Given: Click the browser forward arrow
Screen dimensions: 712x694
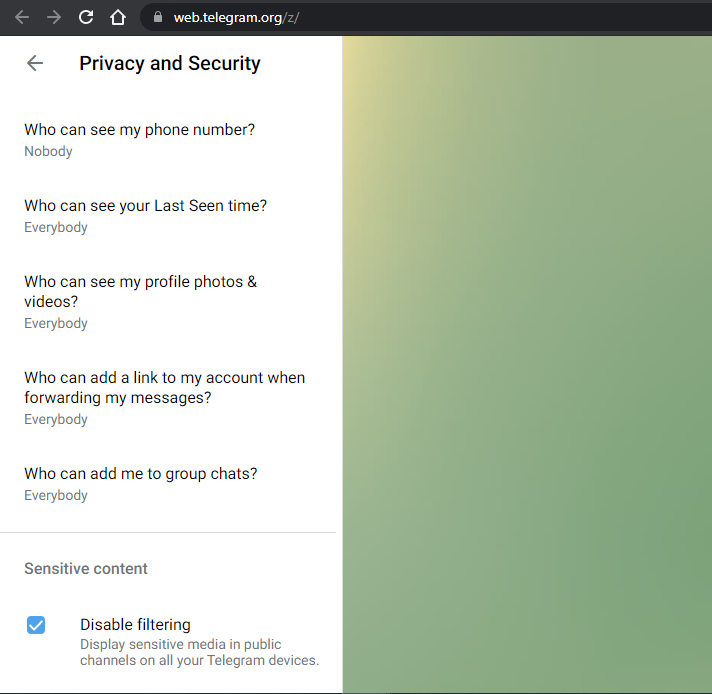Looking at the screenshot, I should tap(54, 17).
